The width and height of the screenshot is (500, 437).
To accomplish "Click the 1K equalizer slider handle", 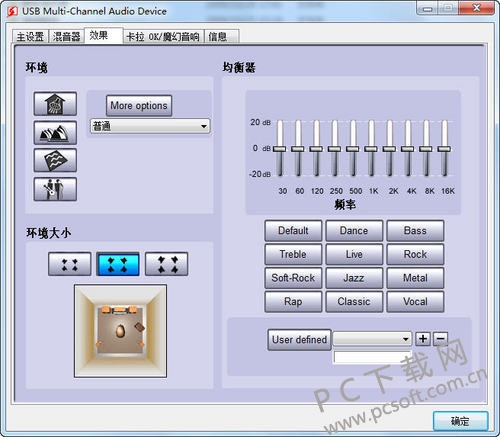I will pyautogui.click(x=371, y=149).
